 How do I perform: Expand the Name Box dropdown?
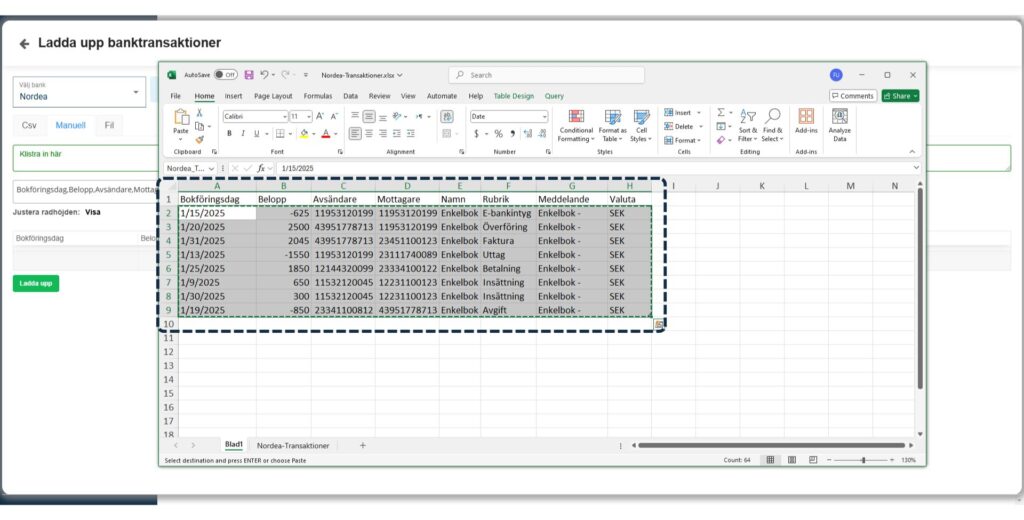(x=211, y=168)
